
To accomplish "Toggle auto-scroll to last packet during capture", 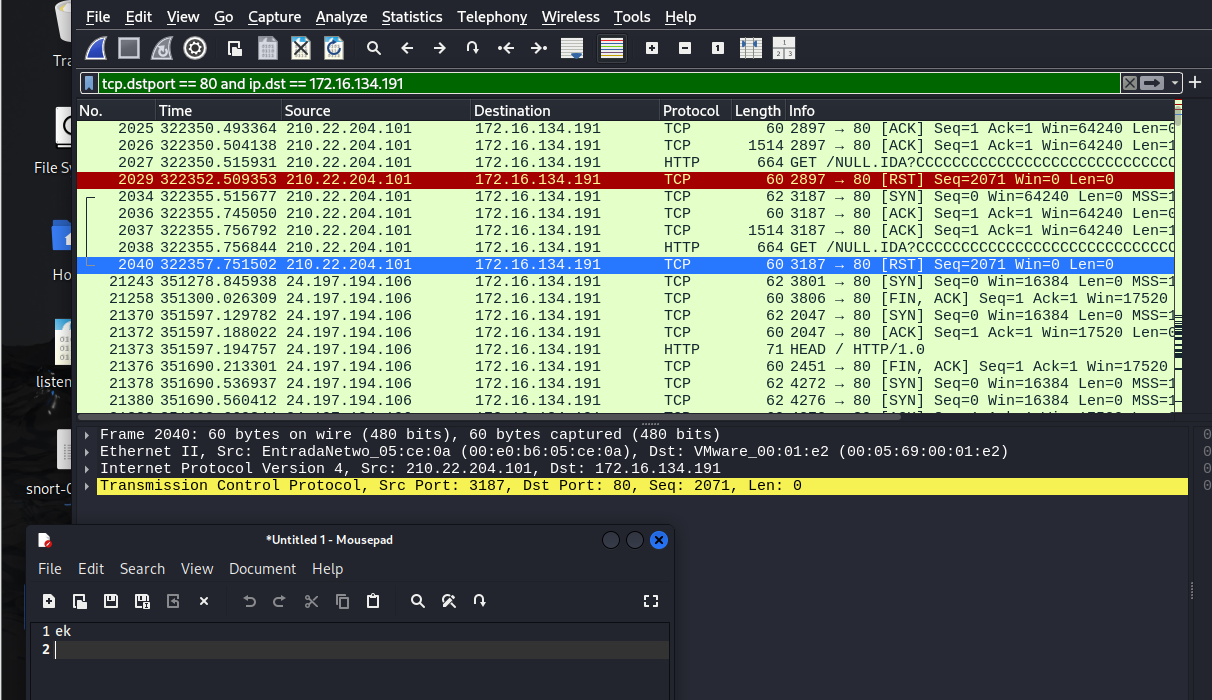I will pyautogui.click(x=572, y=48).
